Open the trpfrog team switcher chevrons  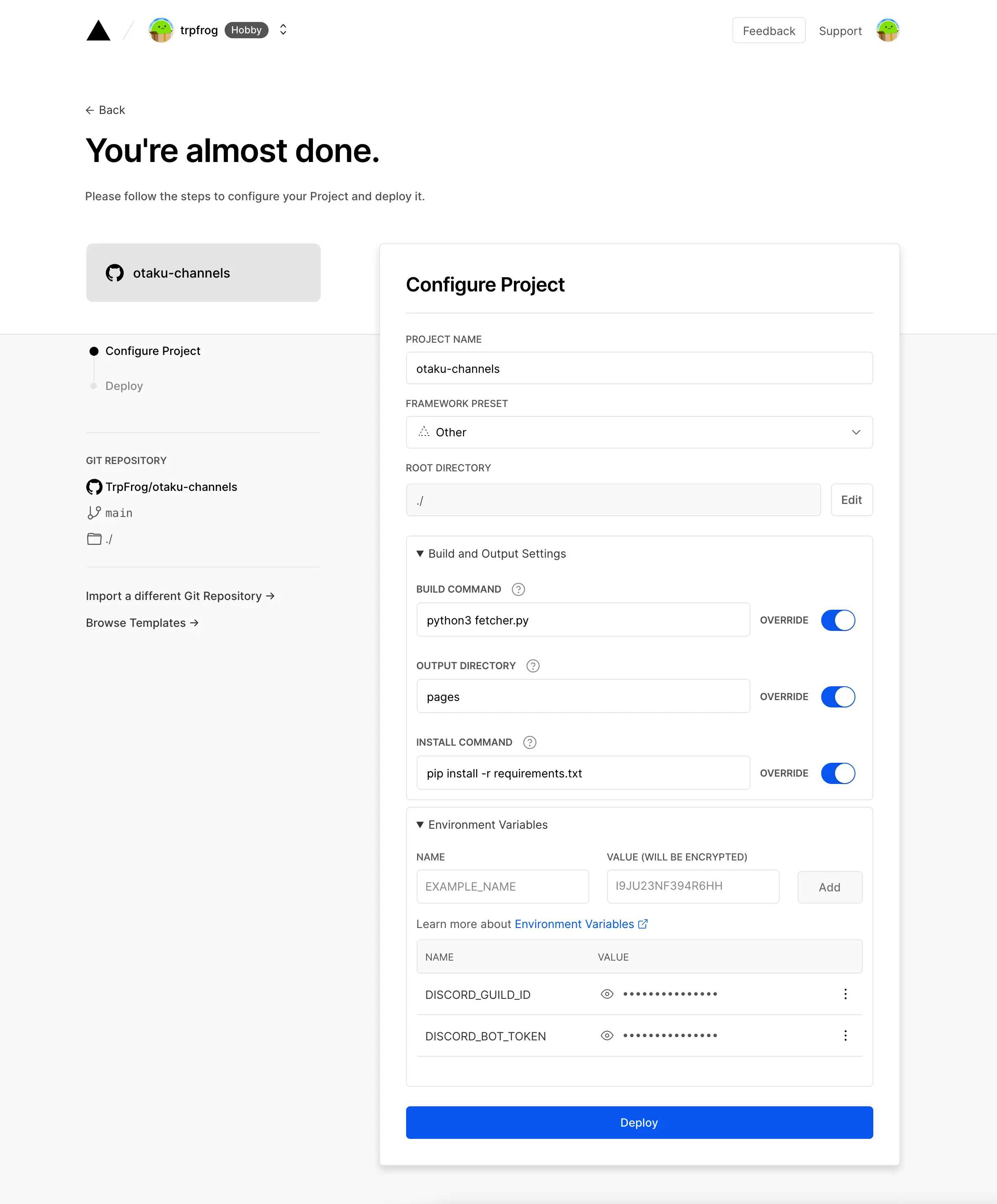coord(283,30)
